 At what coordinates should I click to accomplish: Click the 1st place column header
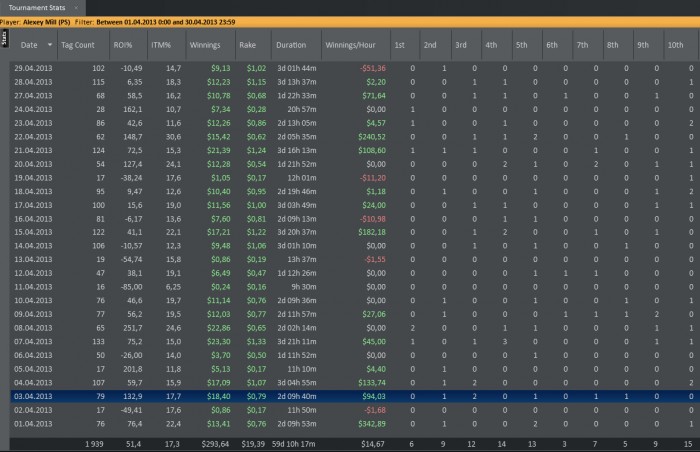click(399, 45)
